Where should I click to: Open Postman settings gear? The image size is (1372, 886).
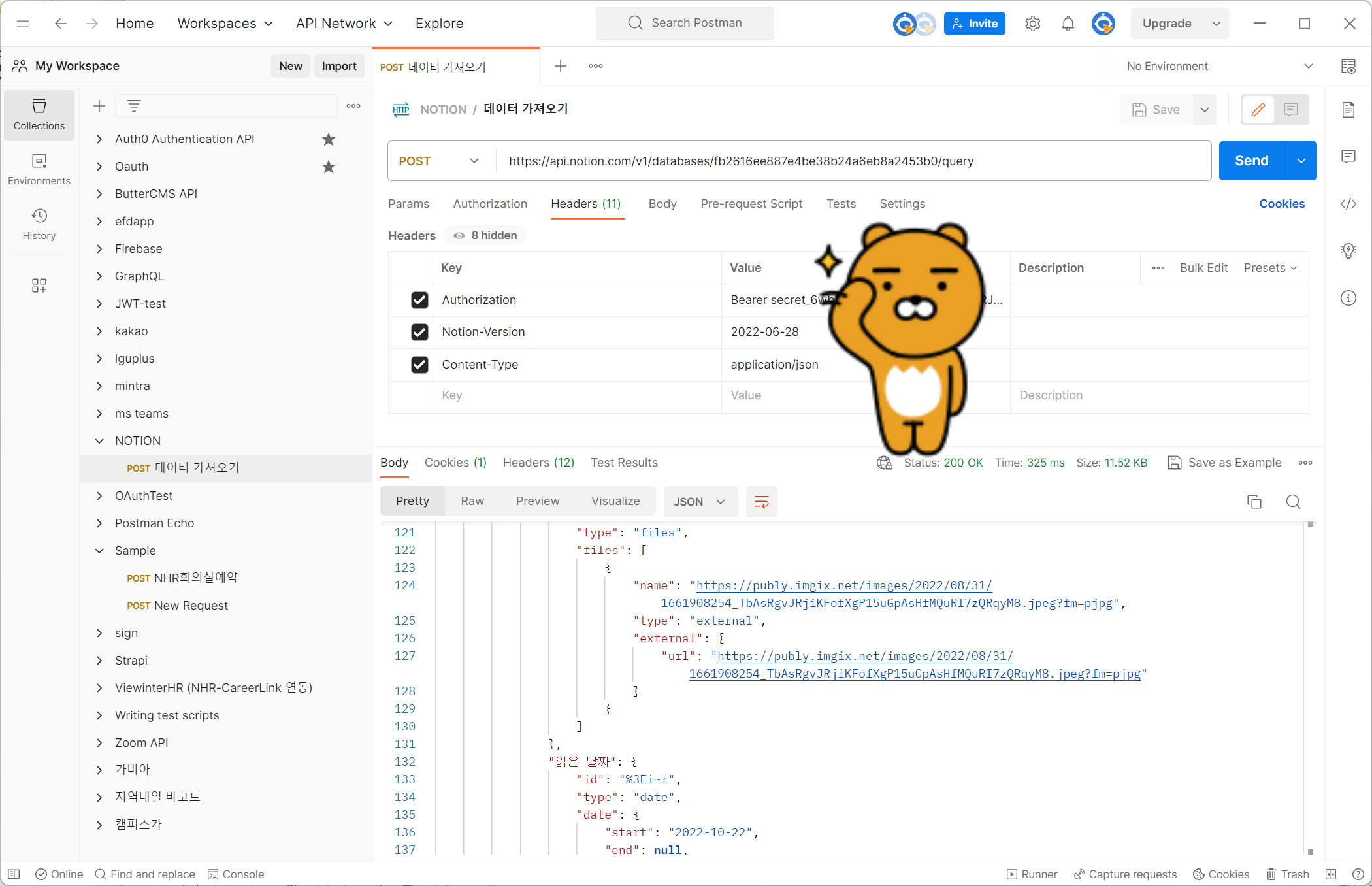point(1032,24)
